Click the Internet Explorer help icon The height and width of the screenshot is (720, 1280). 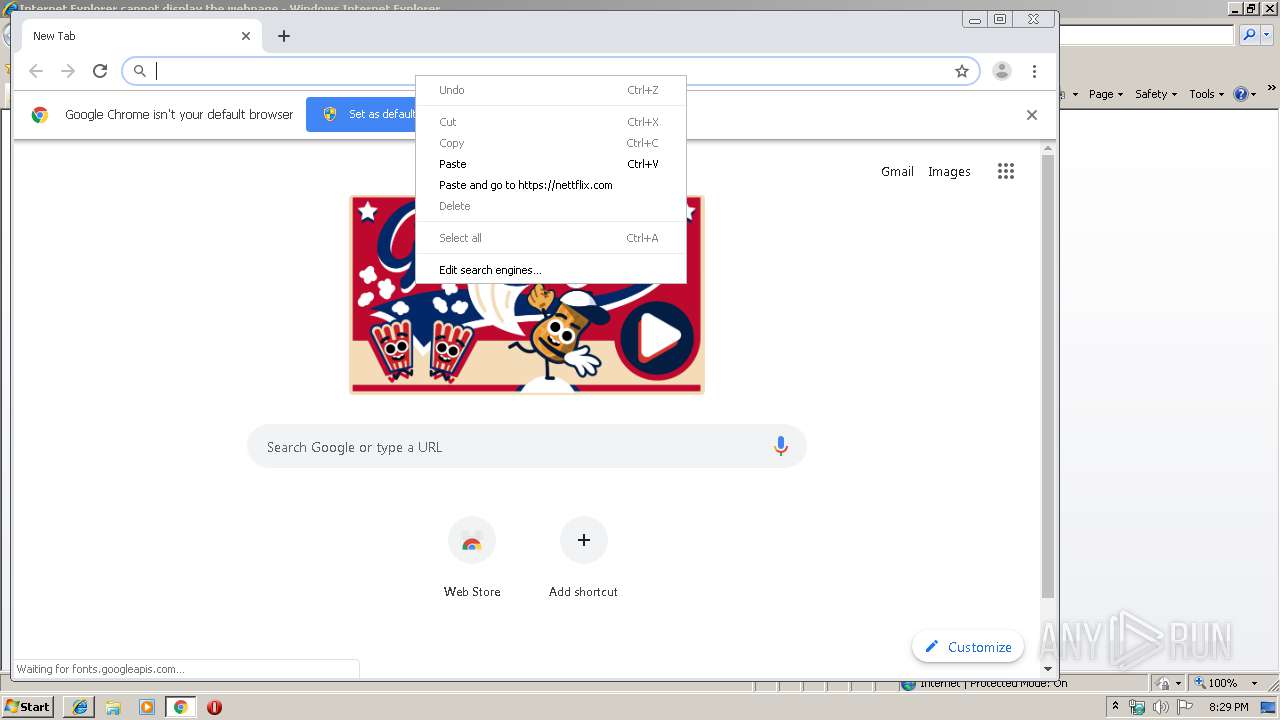click(x=1241, y=94)
